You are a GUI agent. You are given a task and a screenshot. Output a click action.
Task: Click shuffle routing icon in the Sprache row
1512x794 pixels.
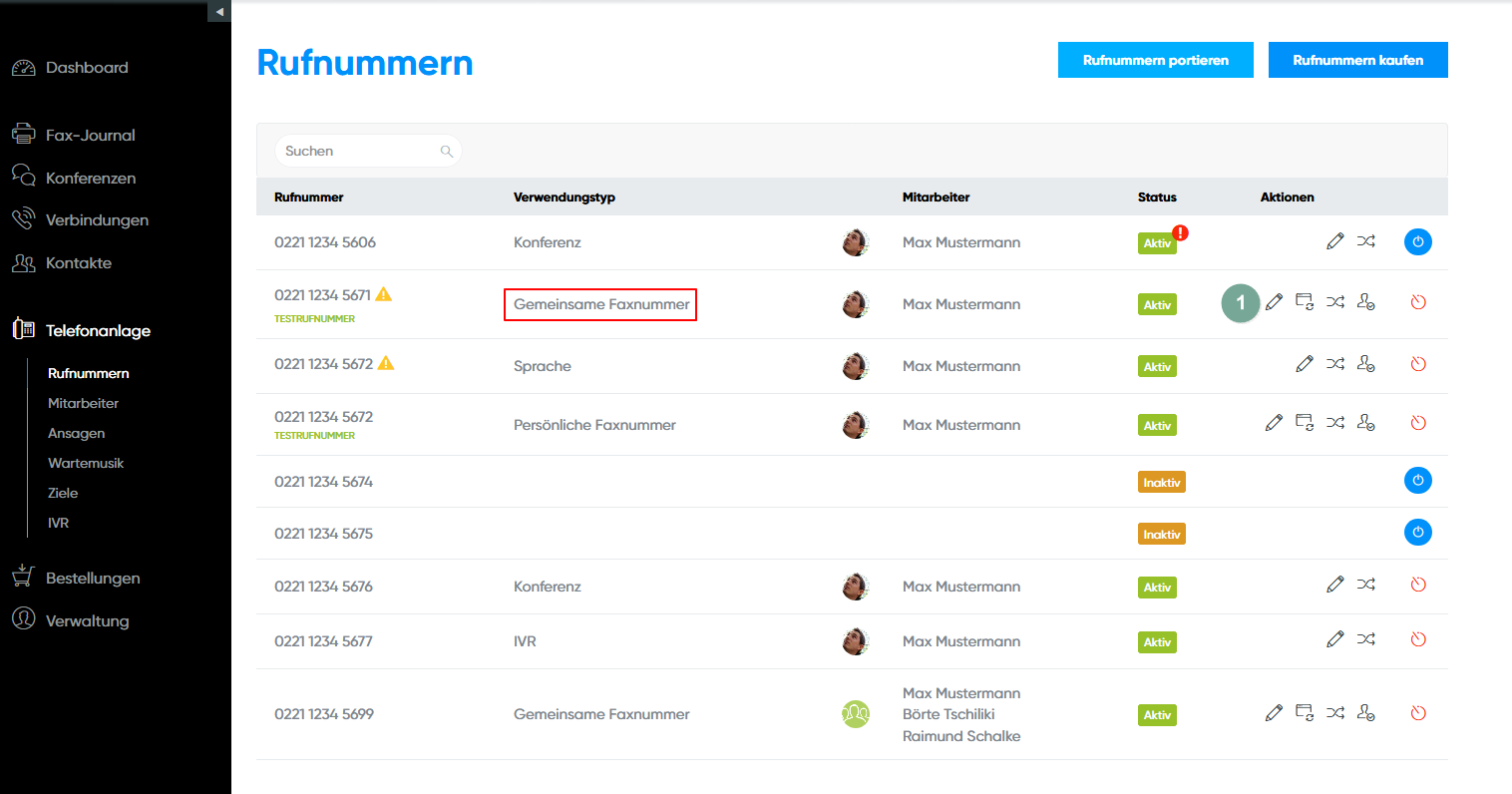tap(1335, 364)
